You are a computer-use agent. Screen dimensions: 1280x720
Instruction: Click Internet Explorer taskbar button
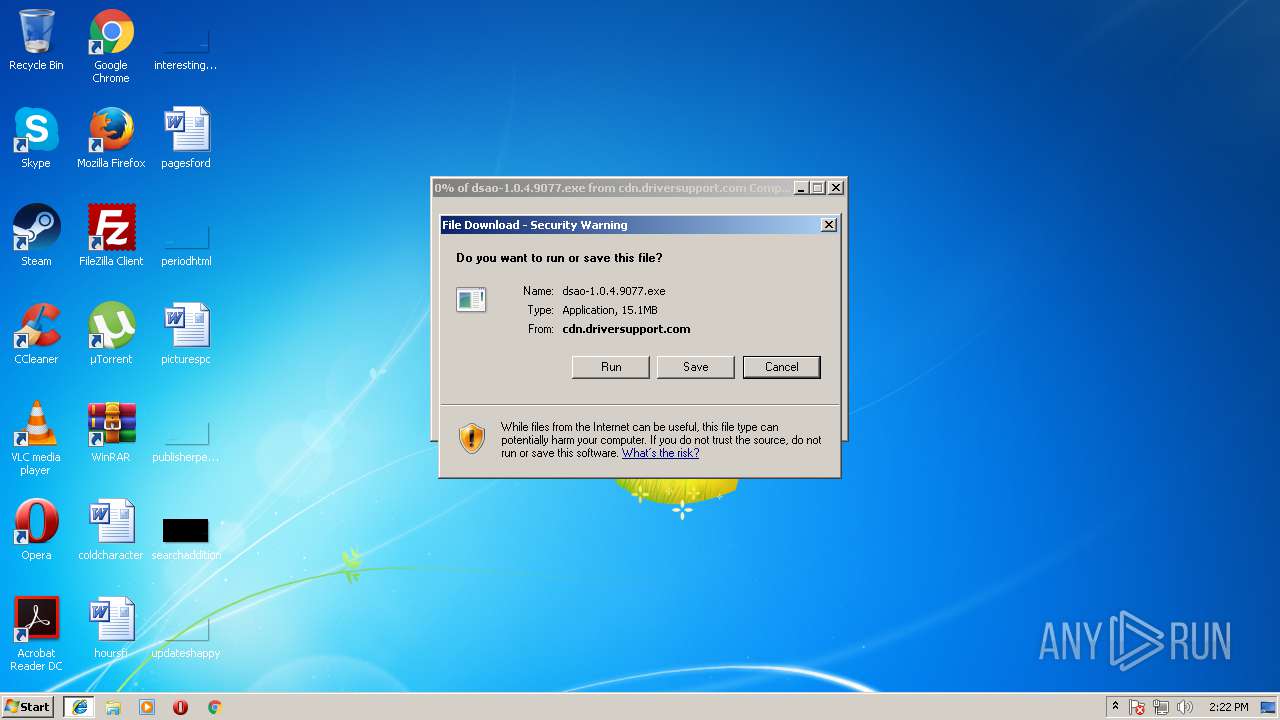point(80,707)
